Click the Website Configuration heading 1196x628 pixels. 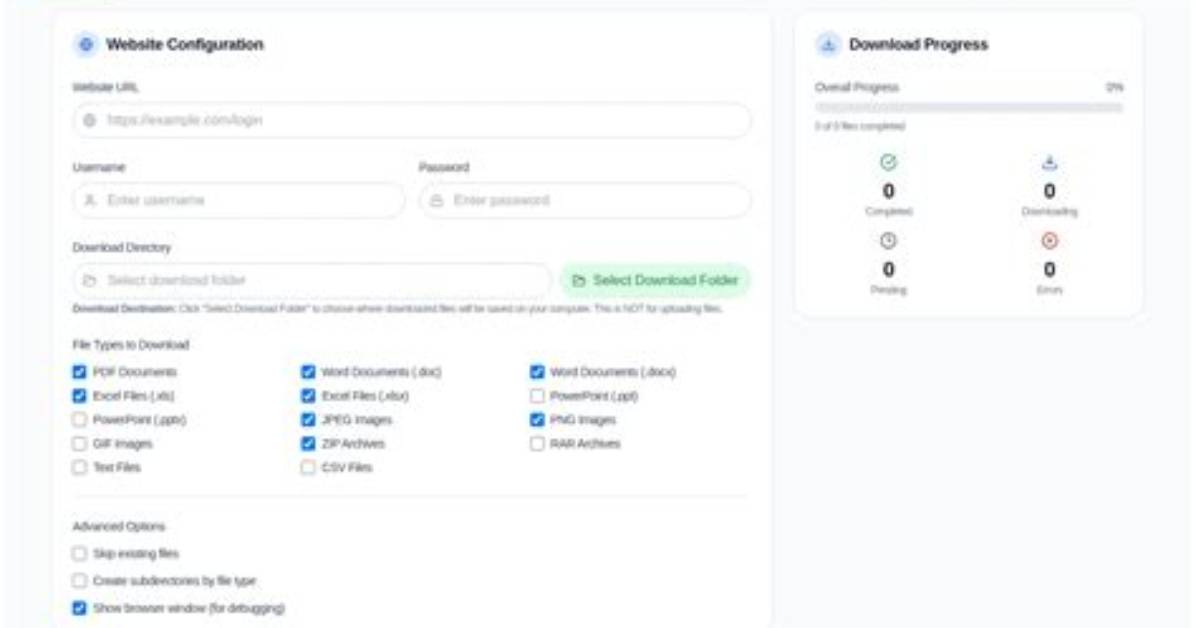(185, 44)
